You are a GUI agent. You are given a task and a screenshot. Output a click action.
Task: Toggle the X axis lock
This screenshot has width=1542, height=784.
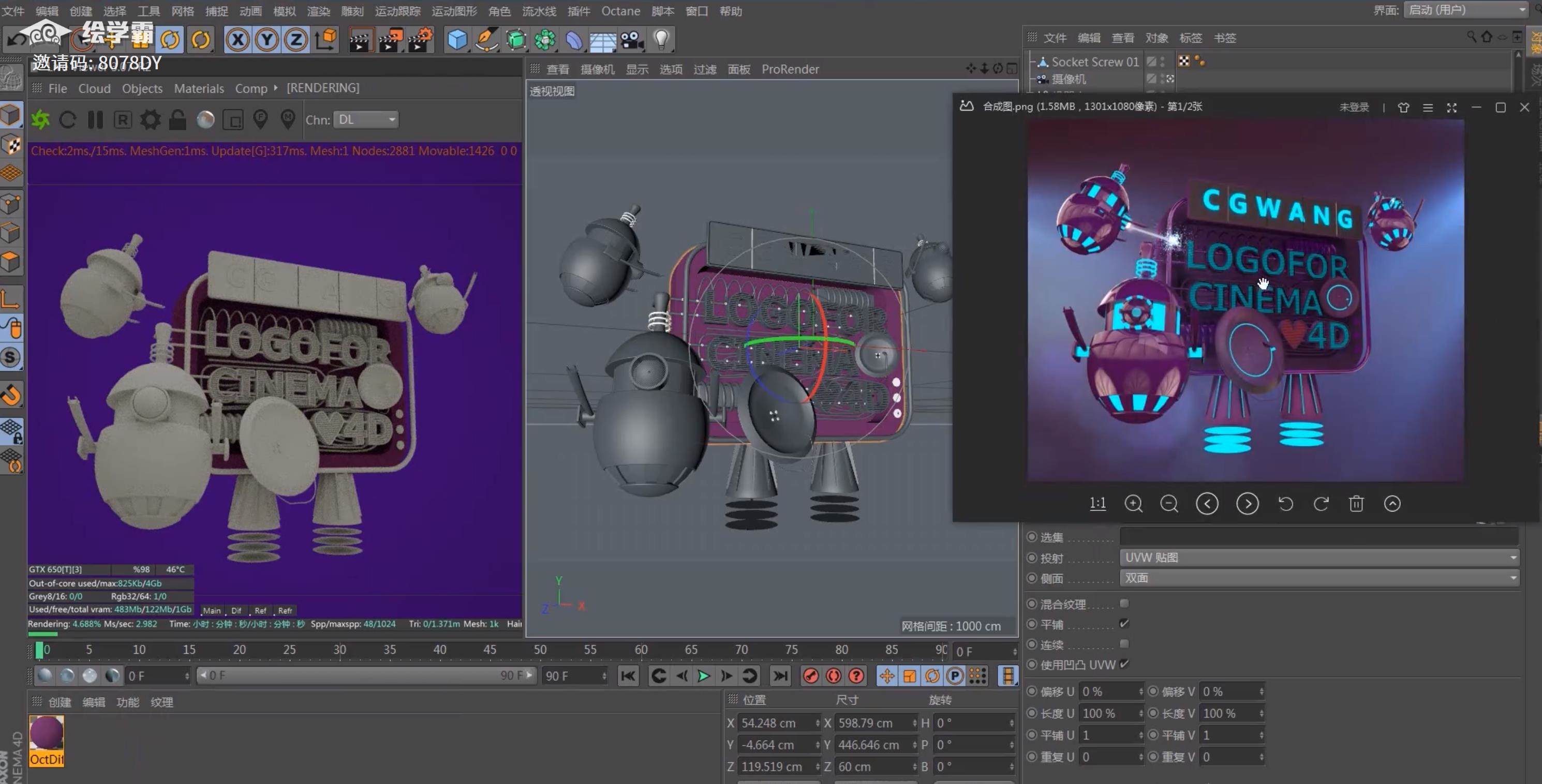coord(238,40)
